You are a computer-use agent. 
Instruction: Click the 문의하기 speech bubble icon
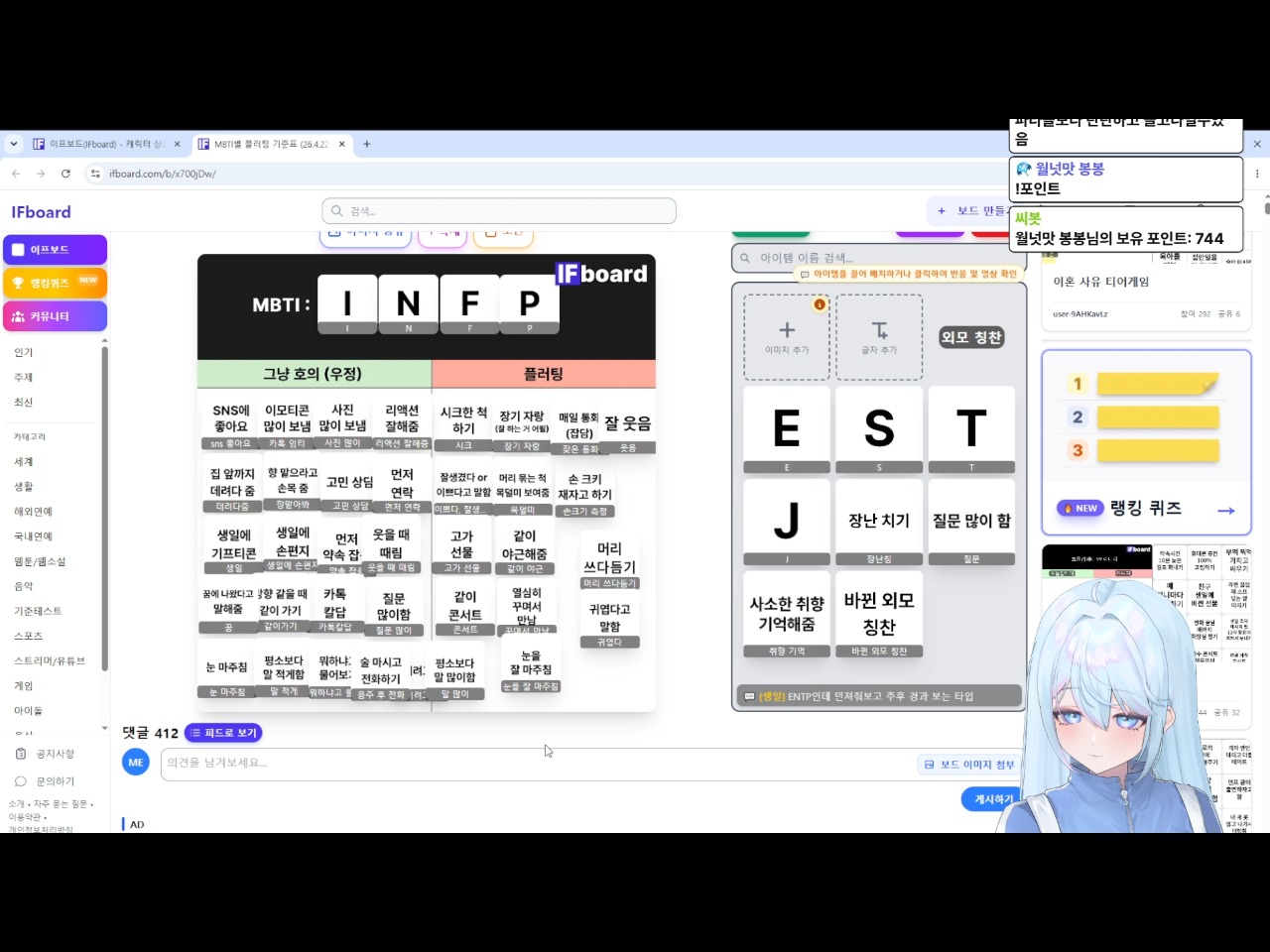pos(21,781)
